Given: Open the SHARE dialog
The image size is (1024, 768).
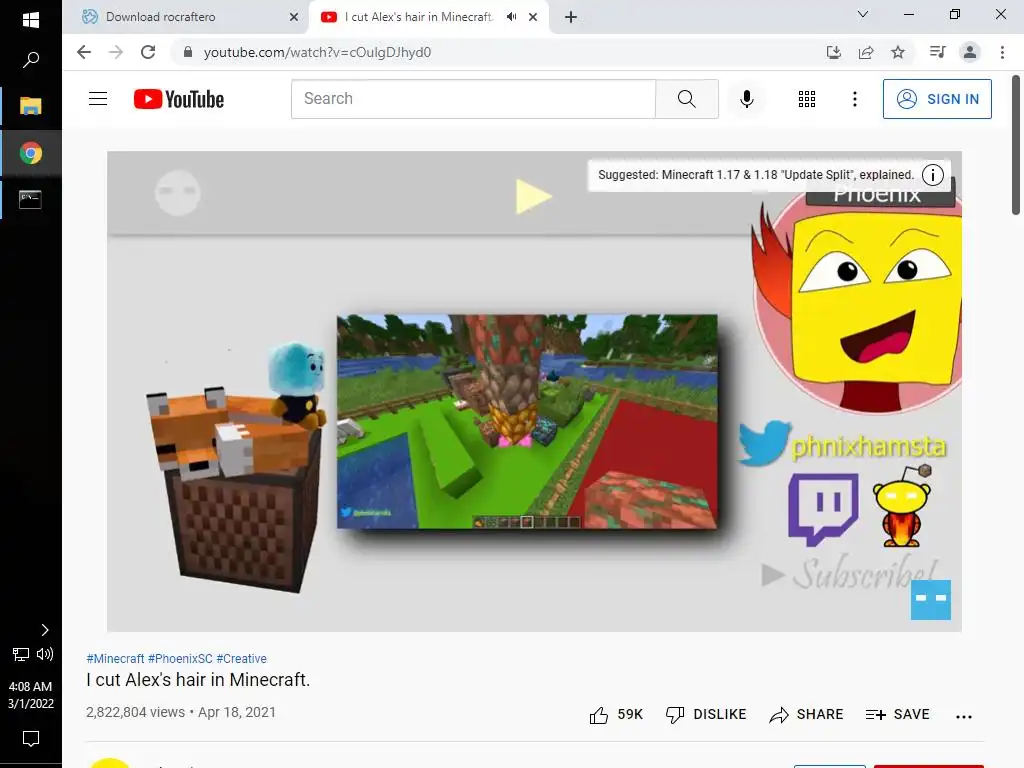Looking at the screenshot, I should (806, 714).
